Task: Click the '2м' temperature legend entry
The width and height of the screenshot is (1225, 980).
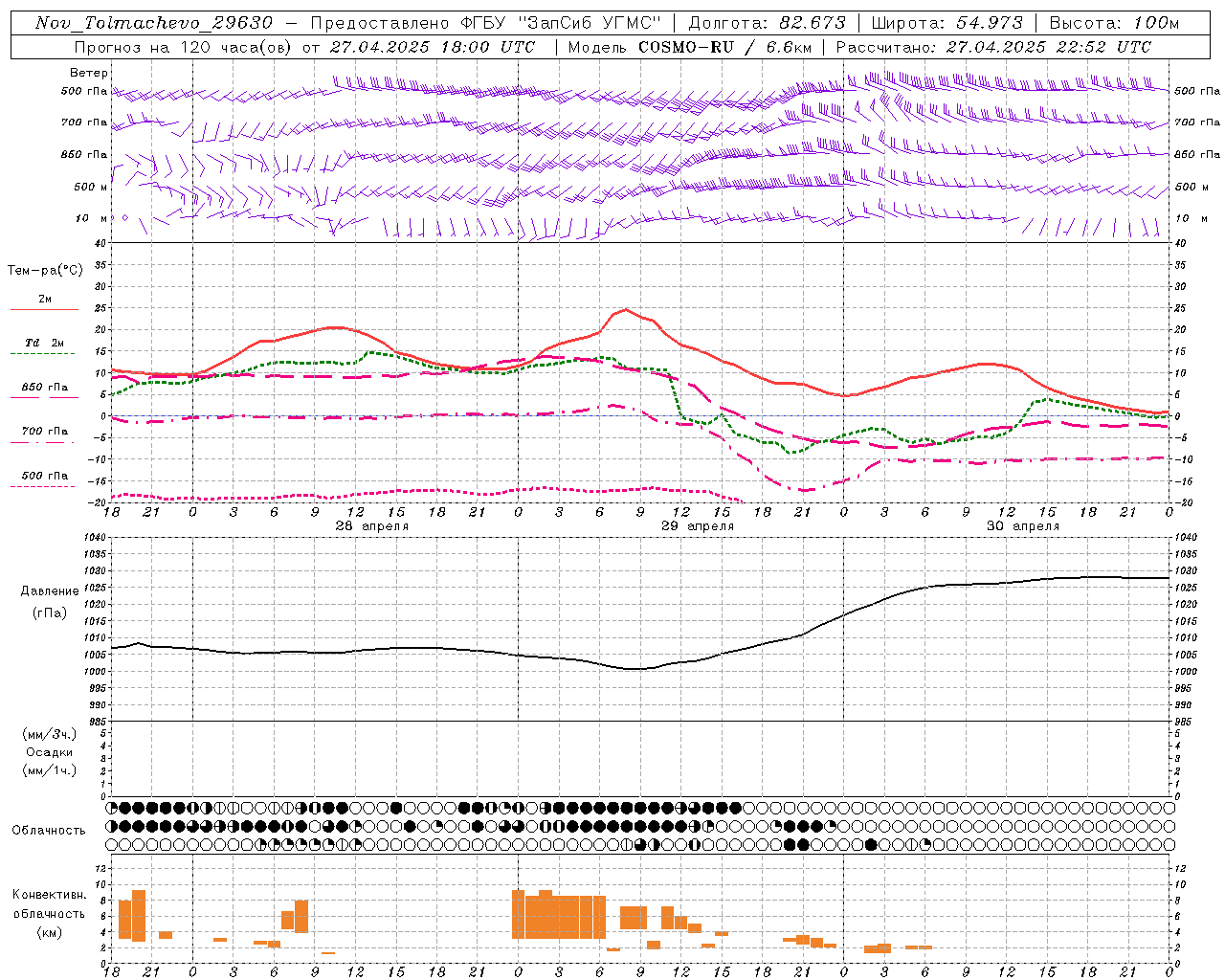Action: [x=45, y=300]
